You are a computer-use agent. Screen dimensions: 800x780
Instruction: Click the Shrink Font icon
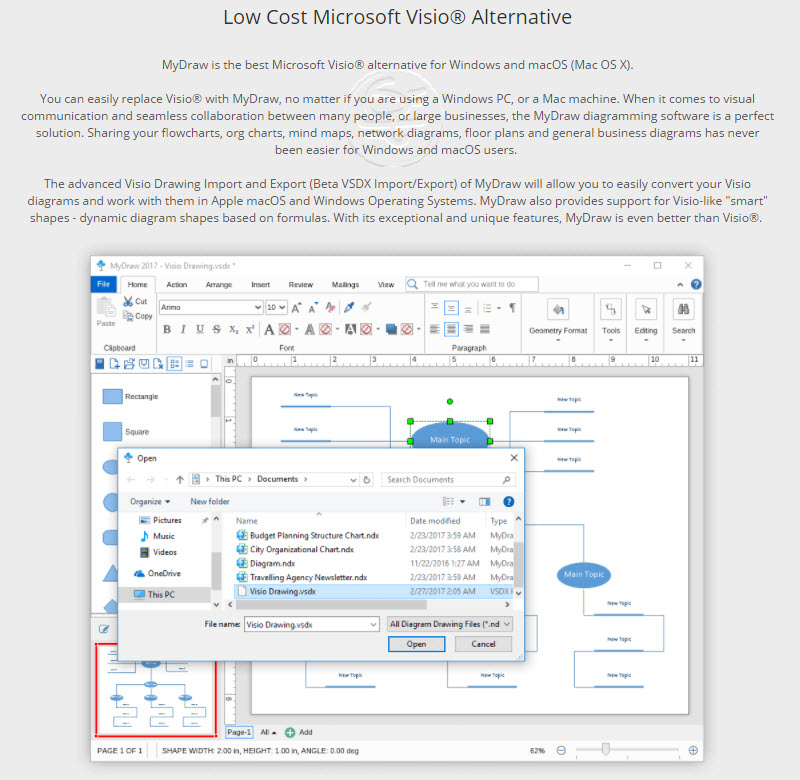(x=313, y=307)
